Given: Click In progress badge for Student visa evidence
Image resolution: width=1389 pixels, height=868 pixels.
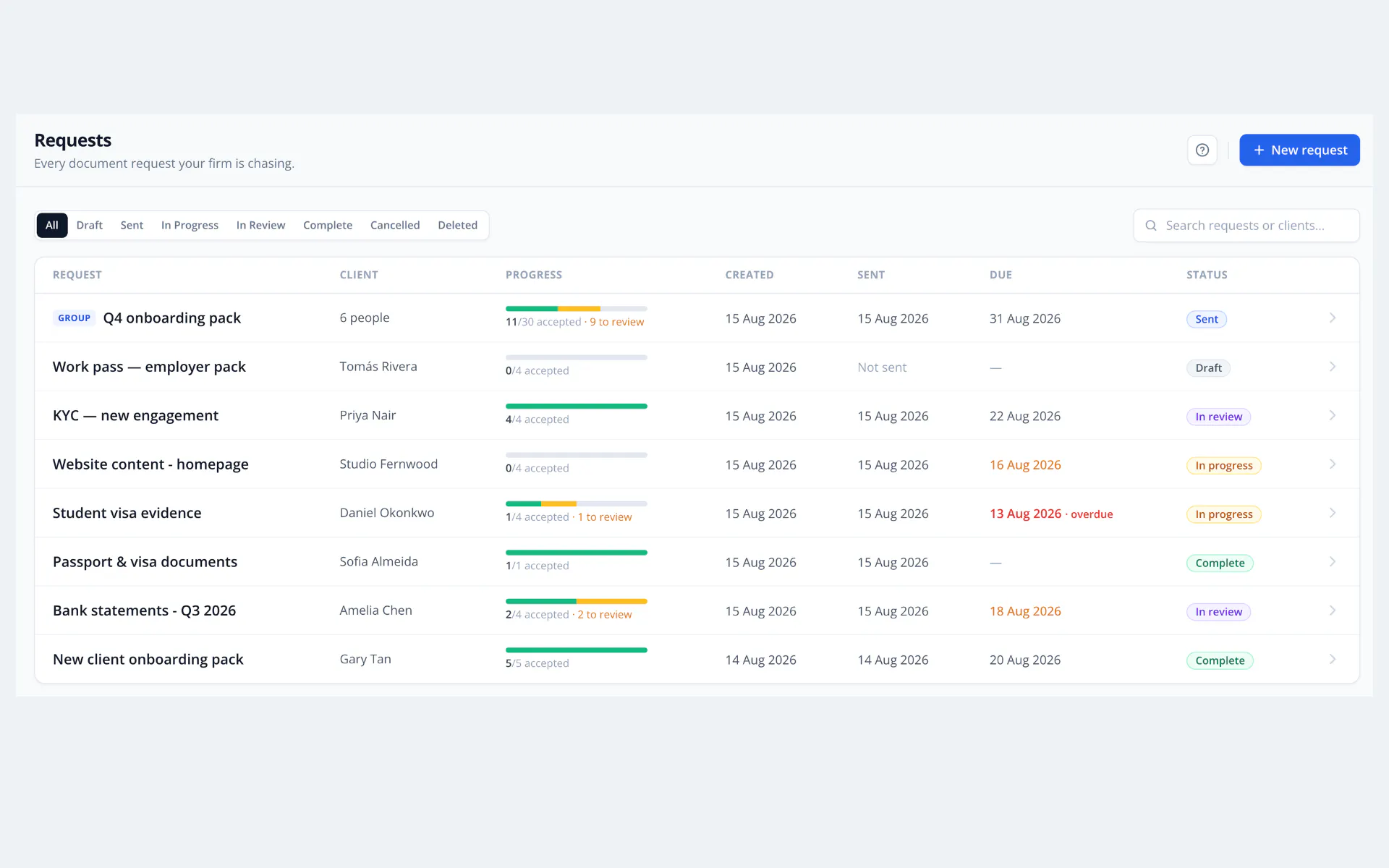Looking at the screenshot, I should click(1223, 514).
